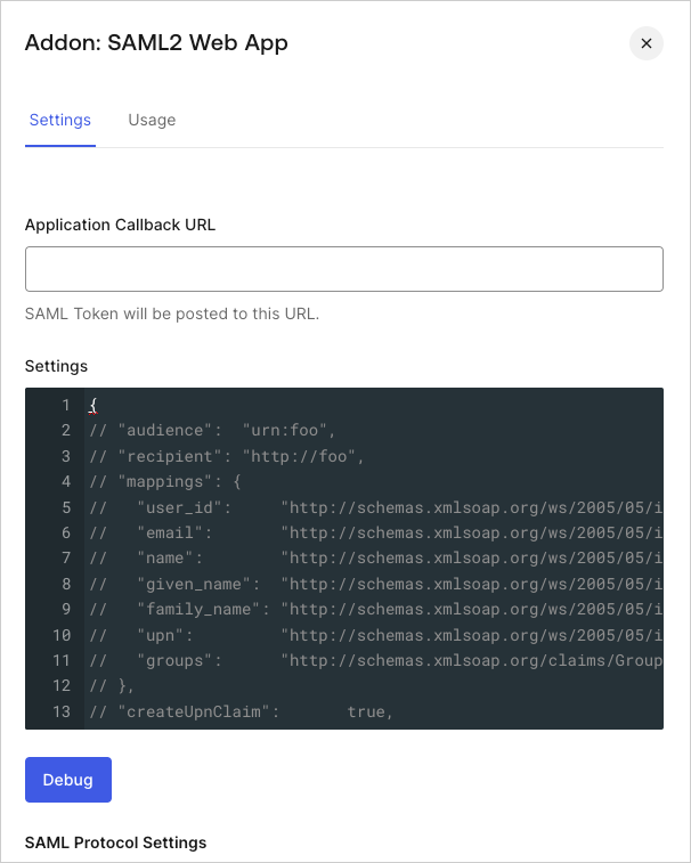The width and height of the screenshot is (692, 864).
Task: Click the "user_id" mapping line
Action: click(376, 507)
